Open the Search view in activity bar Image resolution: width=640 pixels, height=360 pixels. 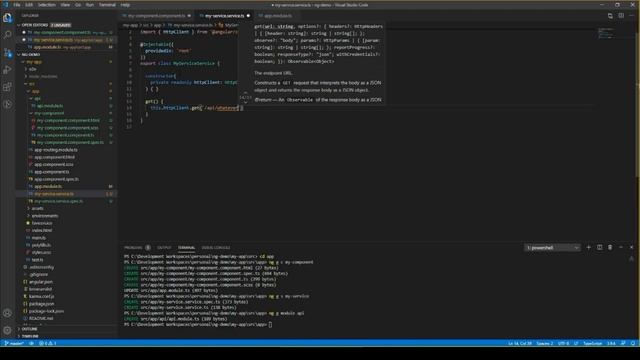pos(7,35)
